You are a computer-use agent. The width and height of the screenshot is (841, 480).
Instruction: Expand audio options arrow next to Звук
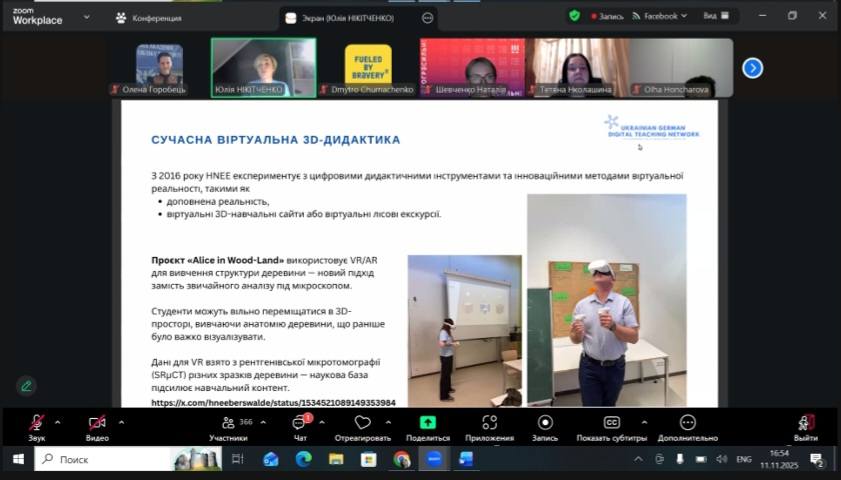pos(58,421)
